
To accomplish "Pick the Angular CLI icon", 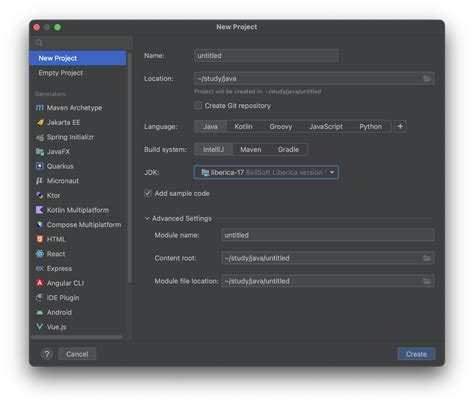I will [x=40, y=283].
